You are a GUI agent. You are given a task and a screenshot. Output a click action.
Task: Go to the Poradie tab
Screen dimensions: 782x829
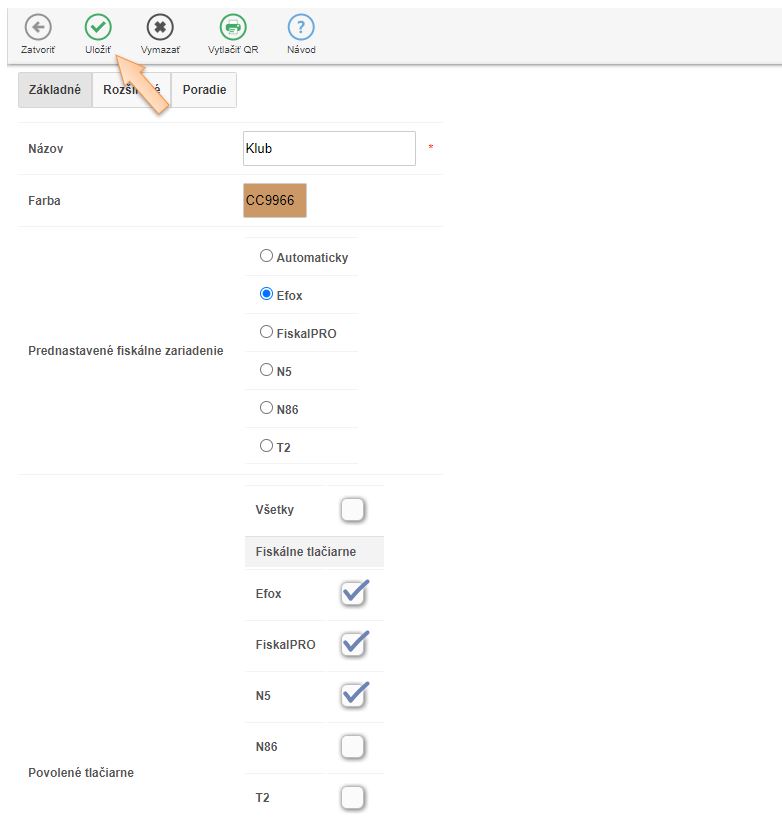coord(204,90)
